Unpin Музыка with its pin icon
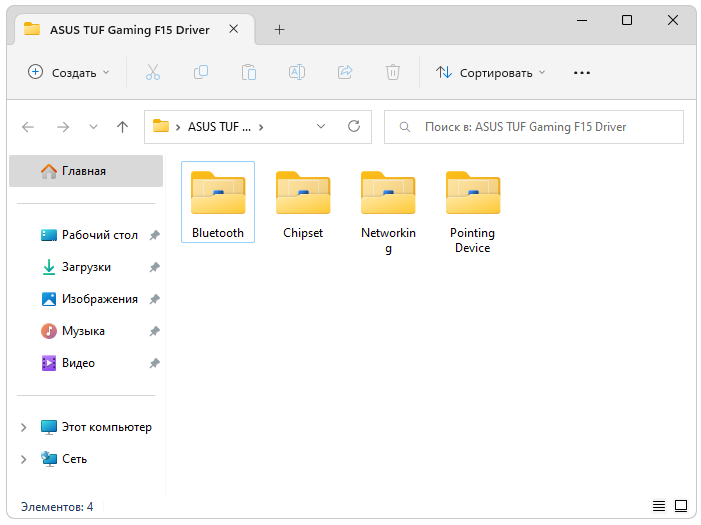The image size is (701, 525). [155, 331]
